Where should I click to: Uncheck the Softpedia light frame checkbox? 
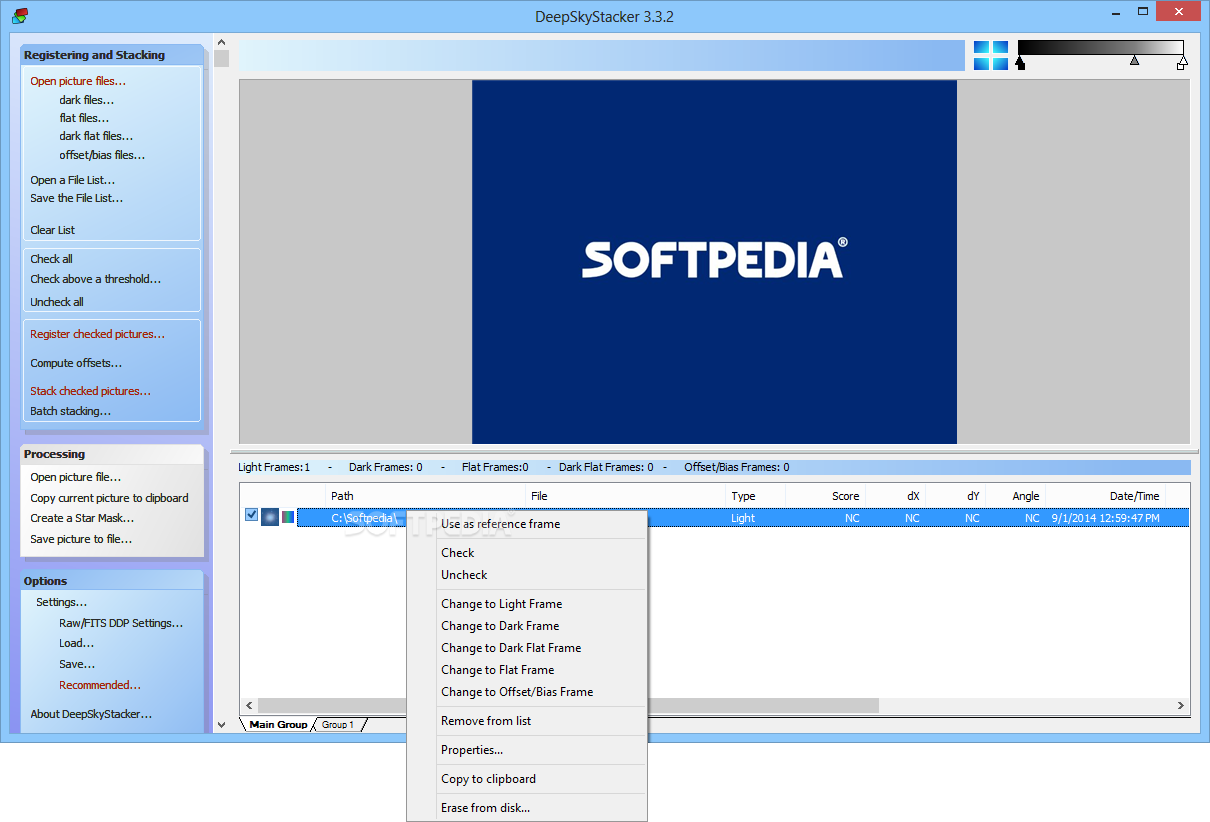click(x=251, y=515)
